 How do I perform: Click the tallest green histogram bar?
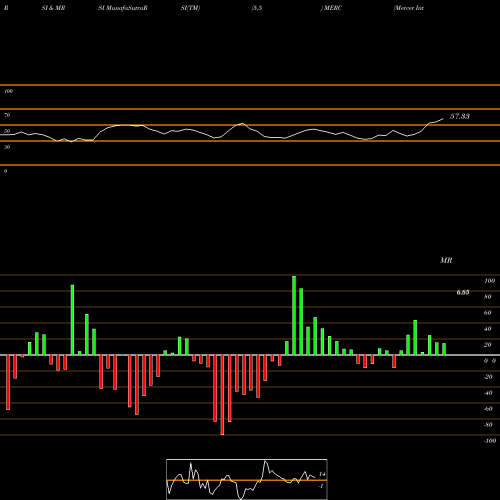pyautogui.click(x=294, y=315)
